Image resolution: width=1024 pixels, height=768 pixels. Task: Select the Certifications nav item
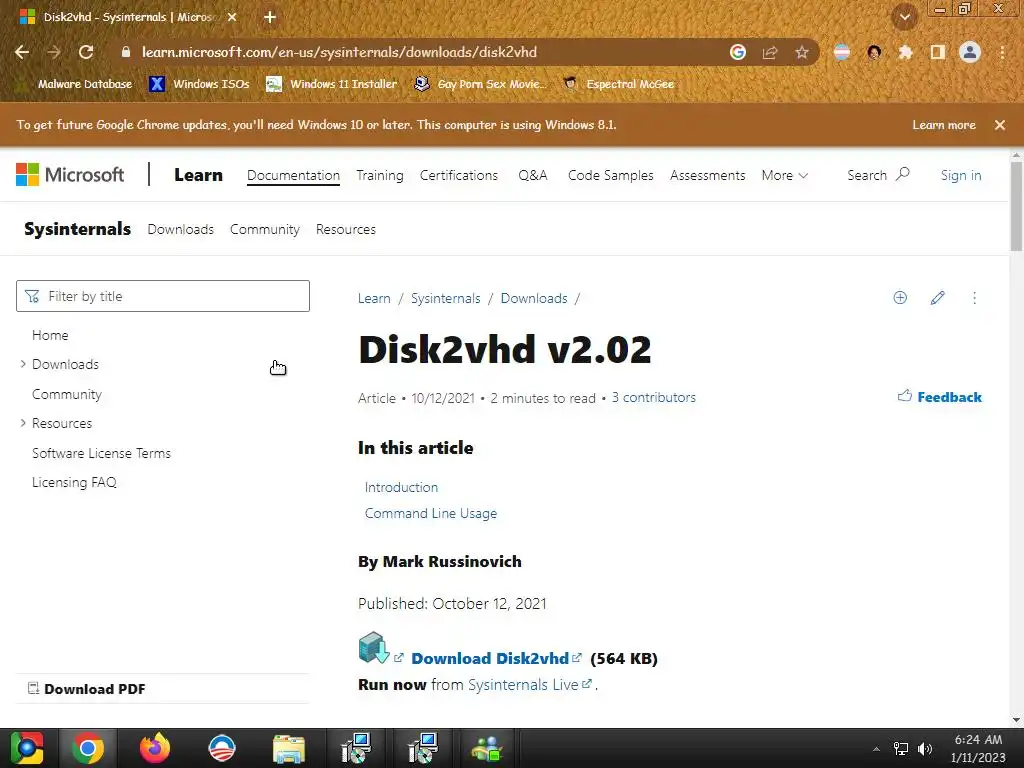(458, 175)
